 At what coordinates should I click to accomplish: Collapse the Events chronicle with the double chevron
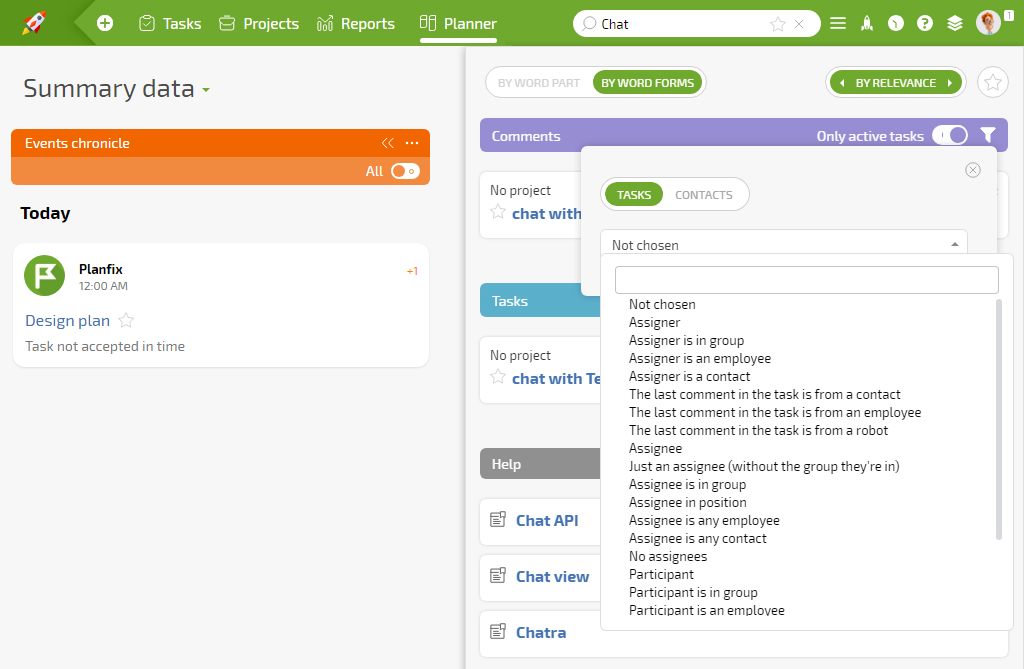[x=387, y=143]
